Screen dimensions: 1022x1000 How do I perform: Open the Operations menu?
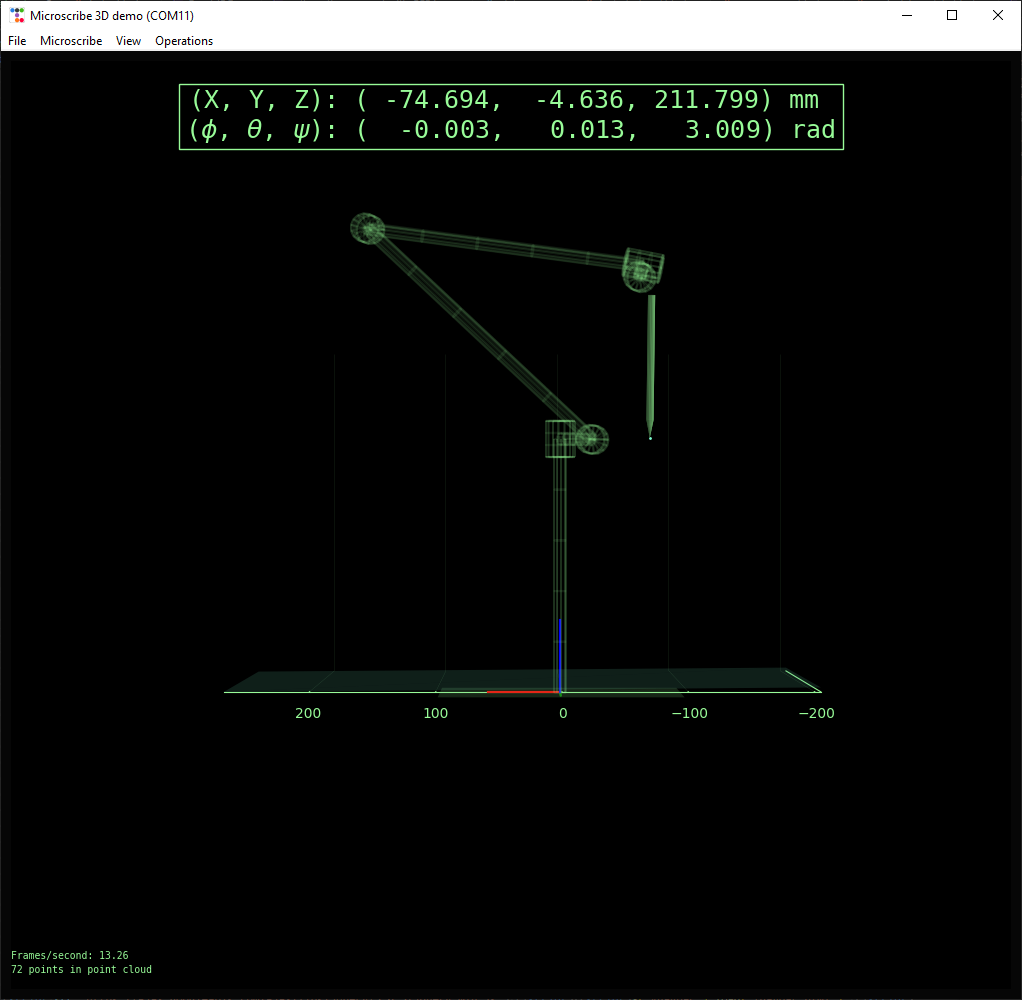(184, 40)
